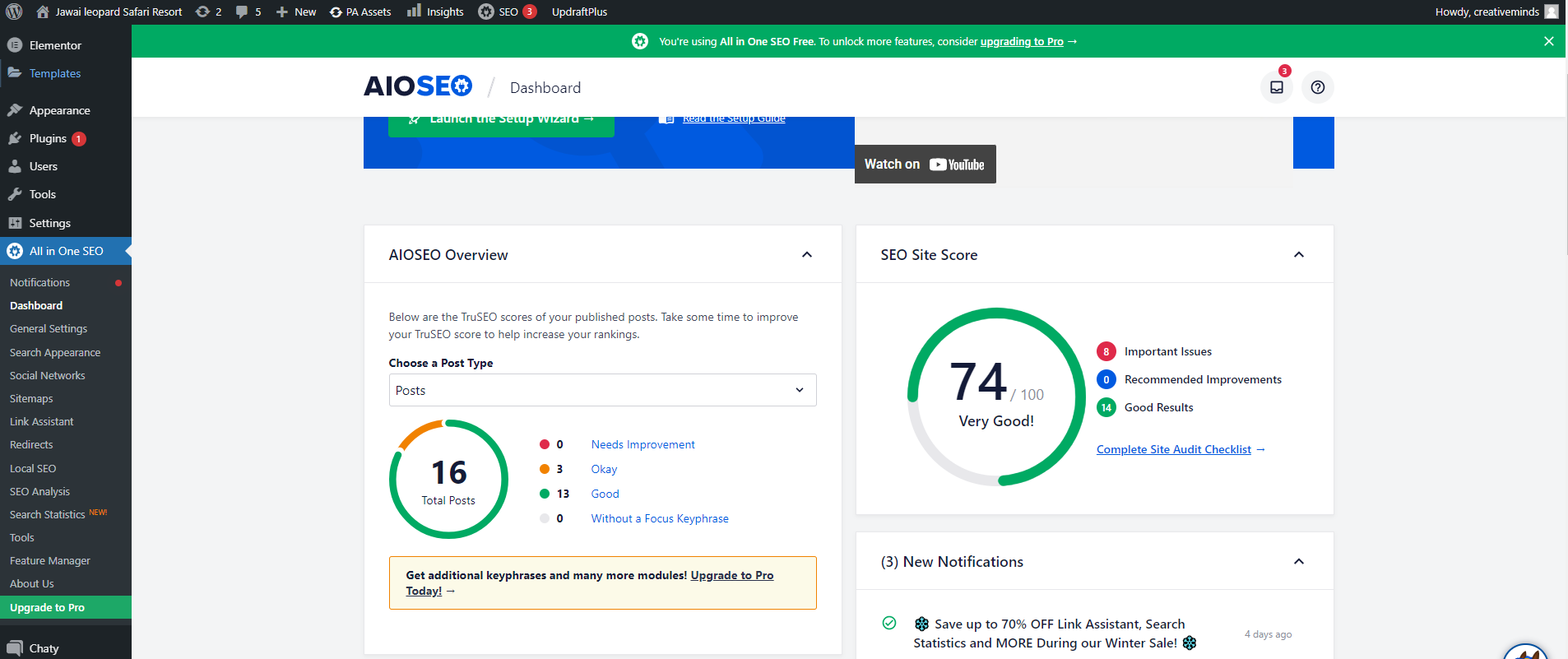
Task: Click the Jawai leopard Safari Resort site link
Action: 110,12
